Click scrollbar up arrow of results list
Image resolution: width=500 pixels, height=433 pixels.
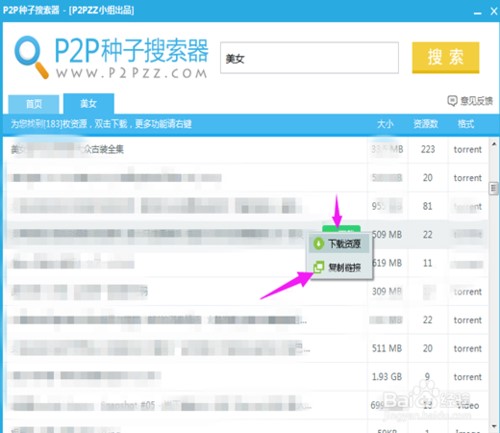tap(494, 144)
